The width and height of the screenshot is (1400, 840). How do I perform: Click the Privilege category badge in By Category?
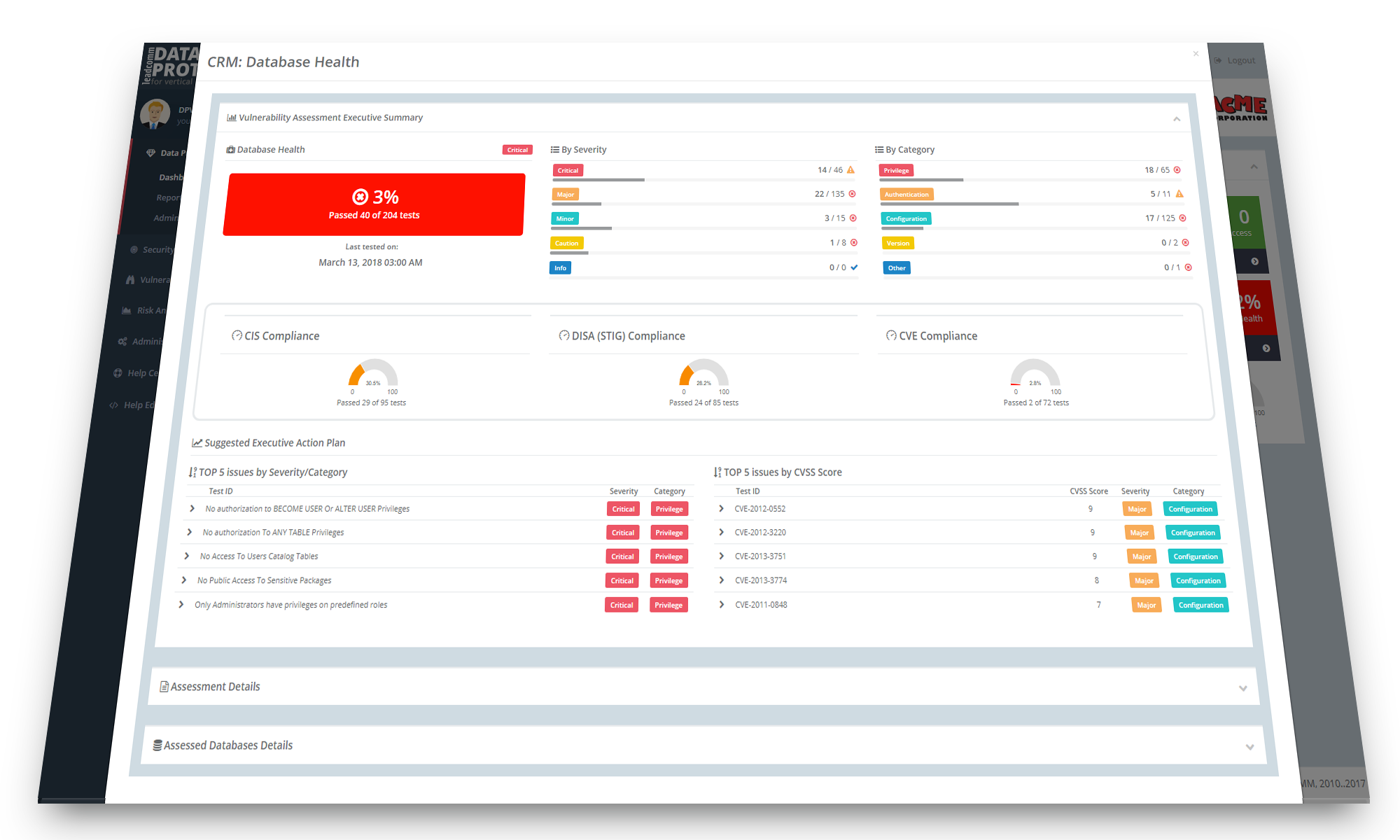click(x=896, y=171)
